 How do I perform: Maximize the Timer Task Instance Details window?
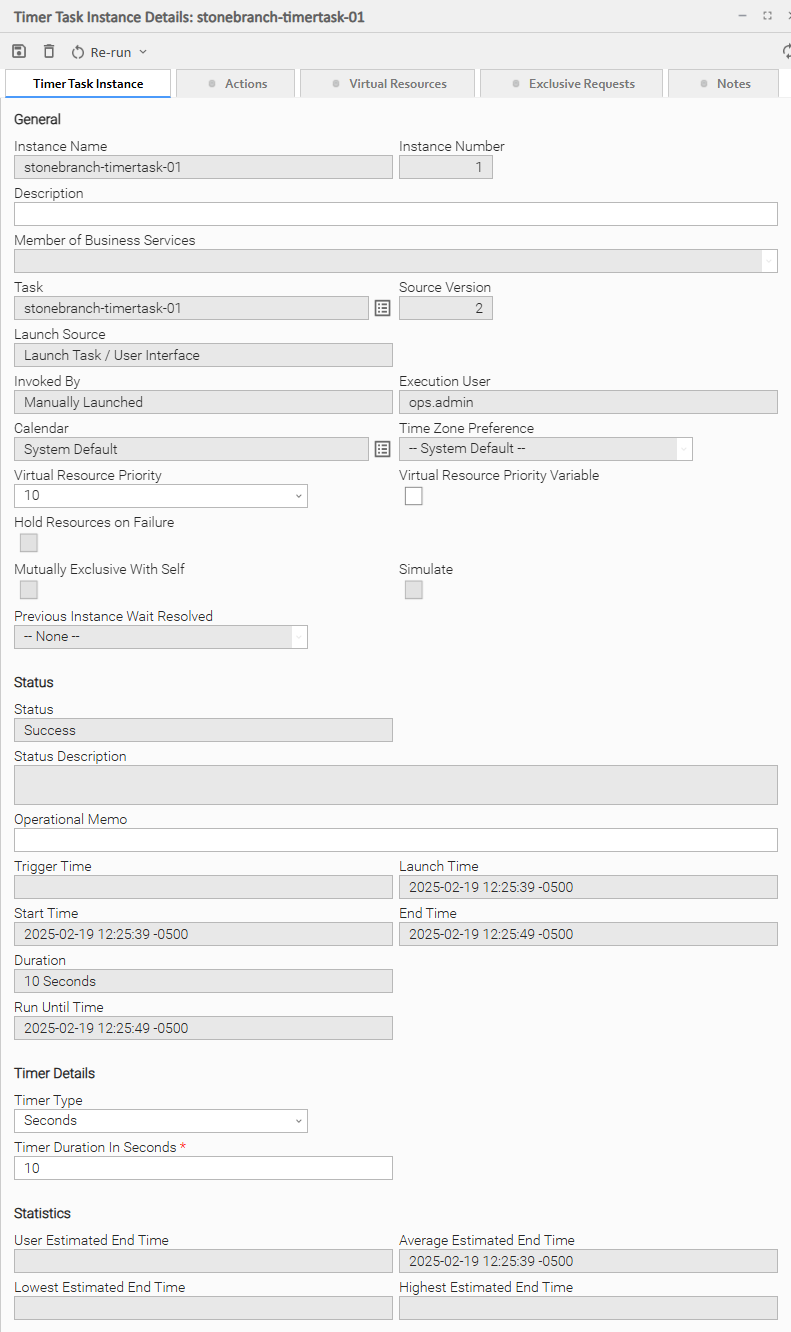pos(767,16)
